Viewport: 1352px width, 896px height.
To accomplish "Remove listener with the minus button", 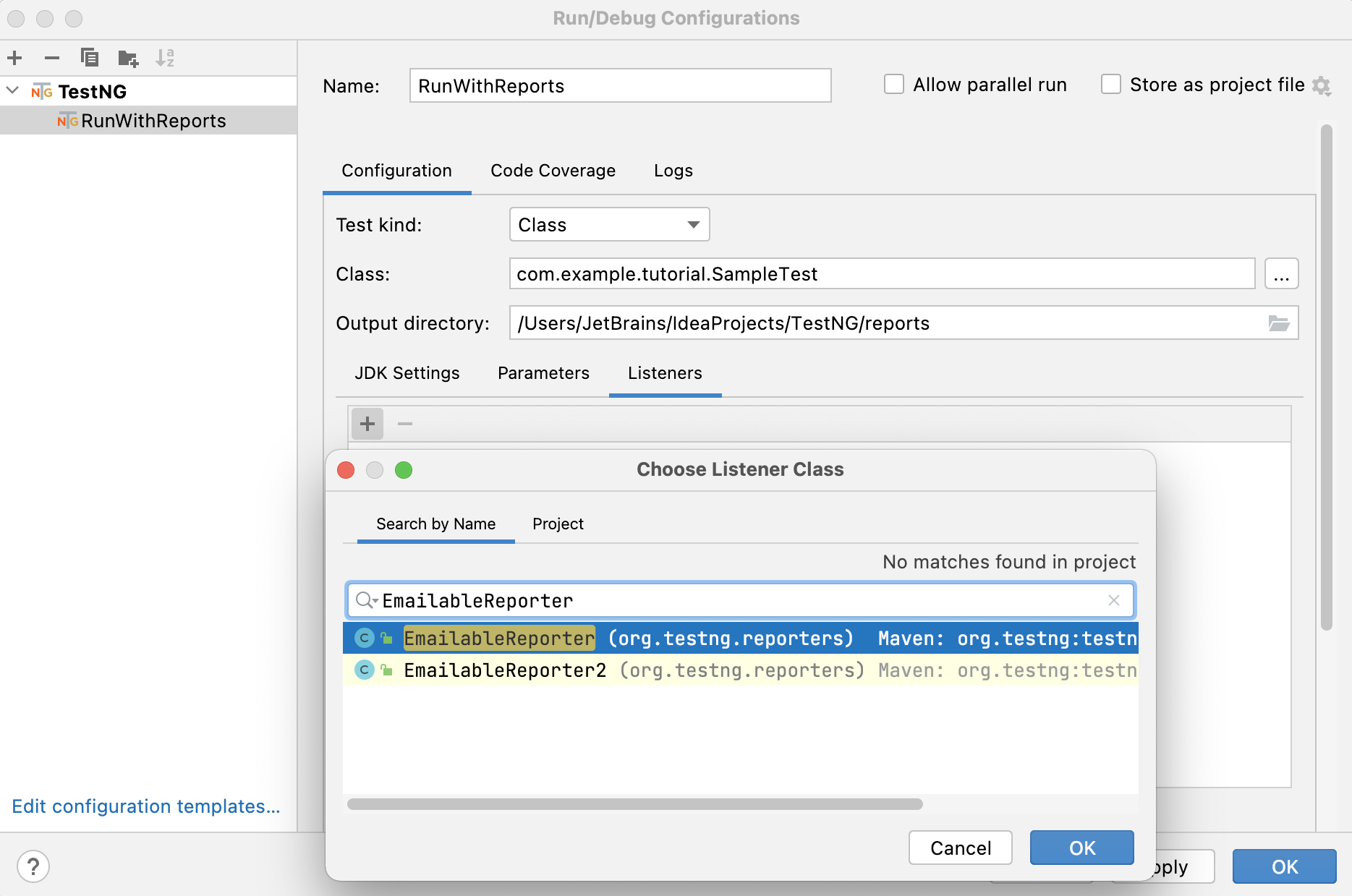I will tap(405, 424).
